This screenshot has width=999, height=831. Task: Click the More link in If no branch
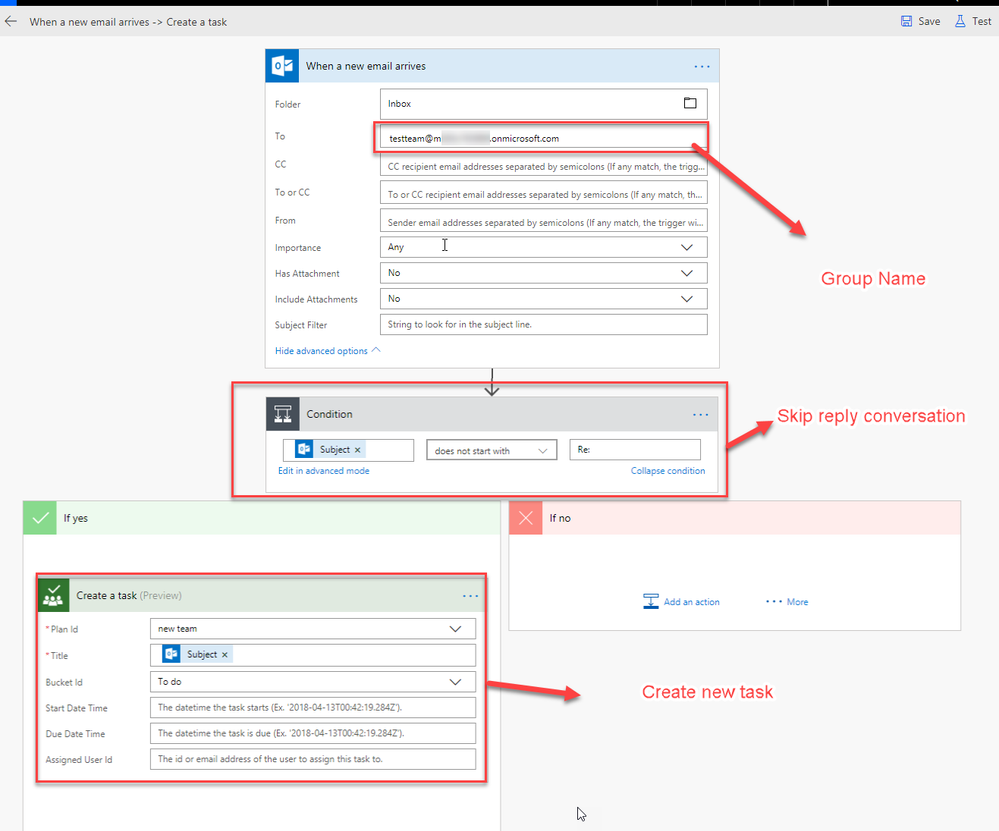797,602
